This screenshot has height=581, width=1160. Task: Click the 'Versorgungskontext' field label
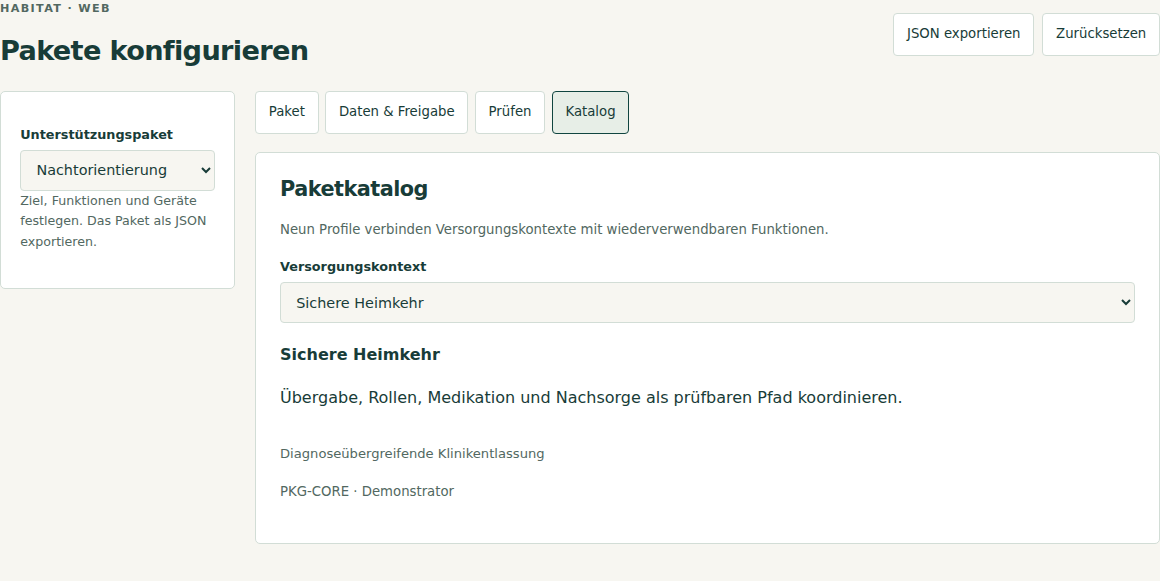tap(353, 266)
